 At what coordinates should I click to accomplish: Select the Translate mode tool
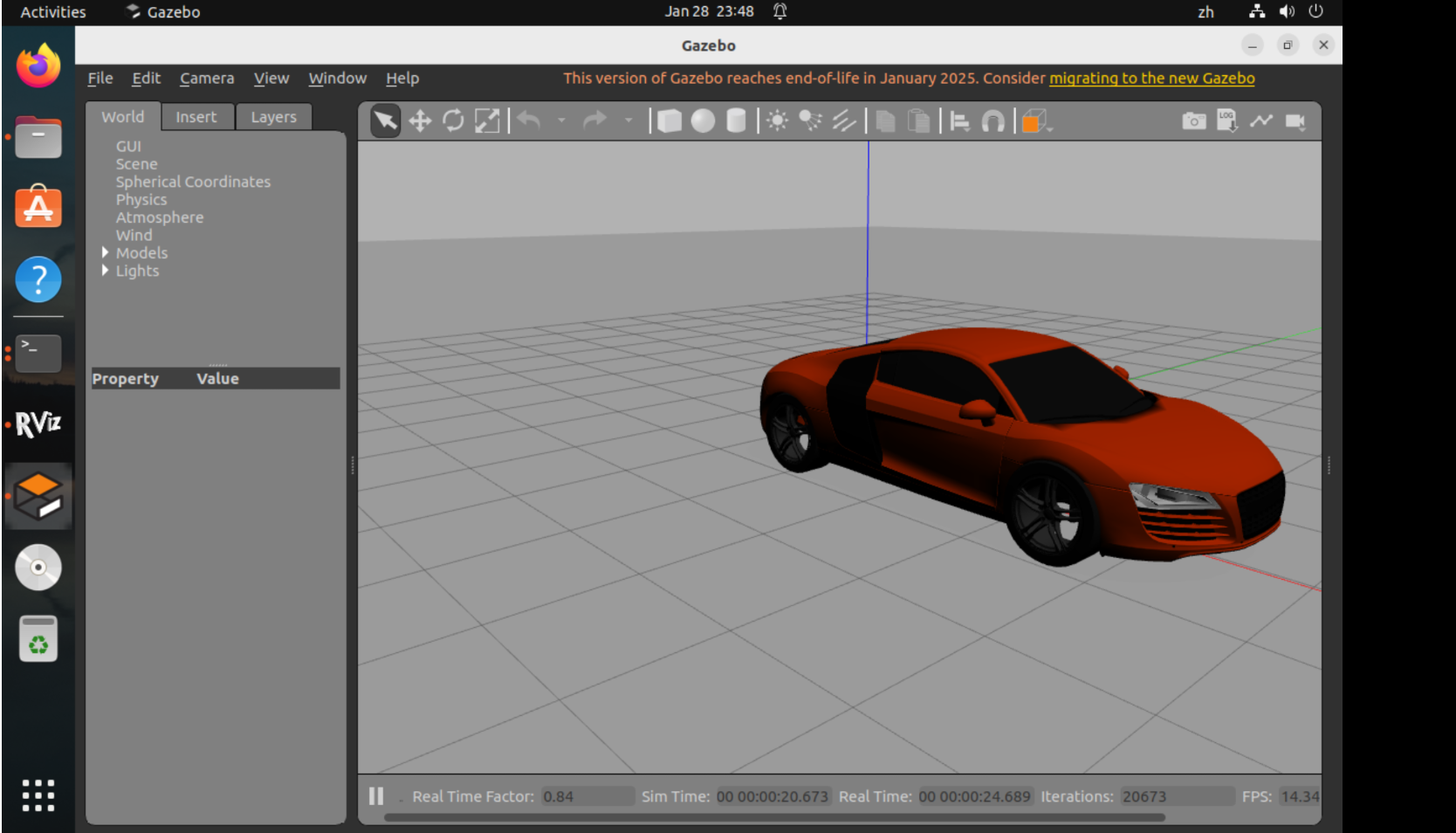420,120
